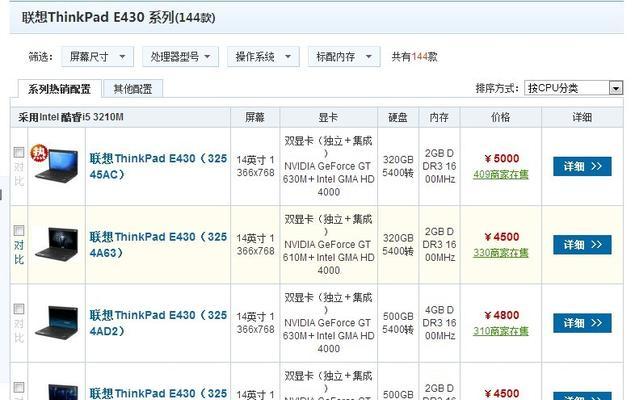
Task: Click 详细 button for the ¥4800 laptop
Action: click(582, 323)
